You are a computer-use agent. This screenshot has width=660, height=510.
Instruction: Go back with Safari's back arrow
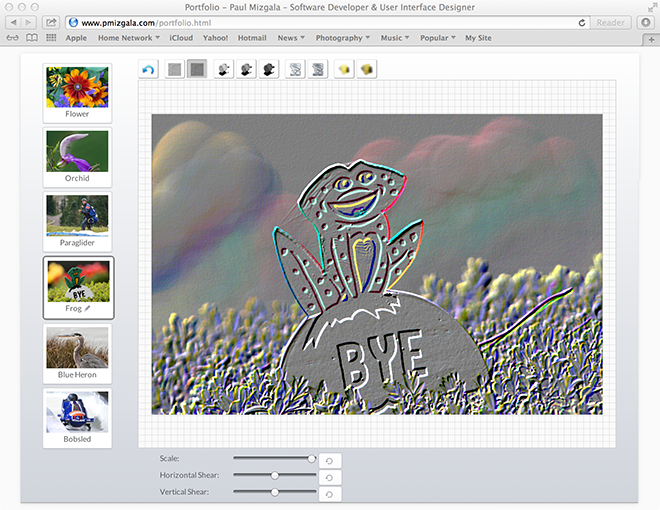13,22
